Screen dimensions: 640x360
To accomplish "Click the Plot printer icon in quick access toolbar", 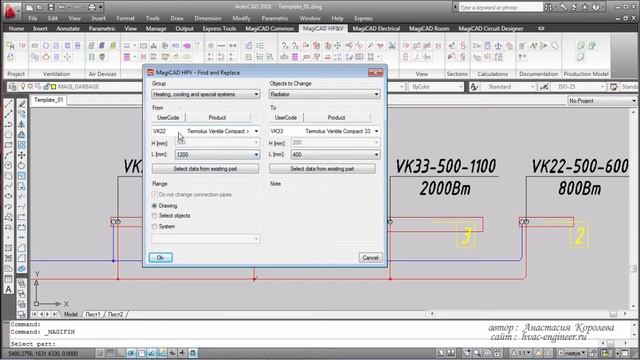I will [x=92, y=7].
